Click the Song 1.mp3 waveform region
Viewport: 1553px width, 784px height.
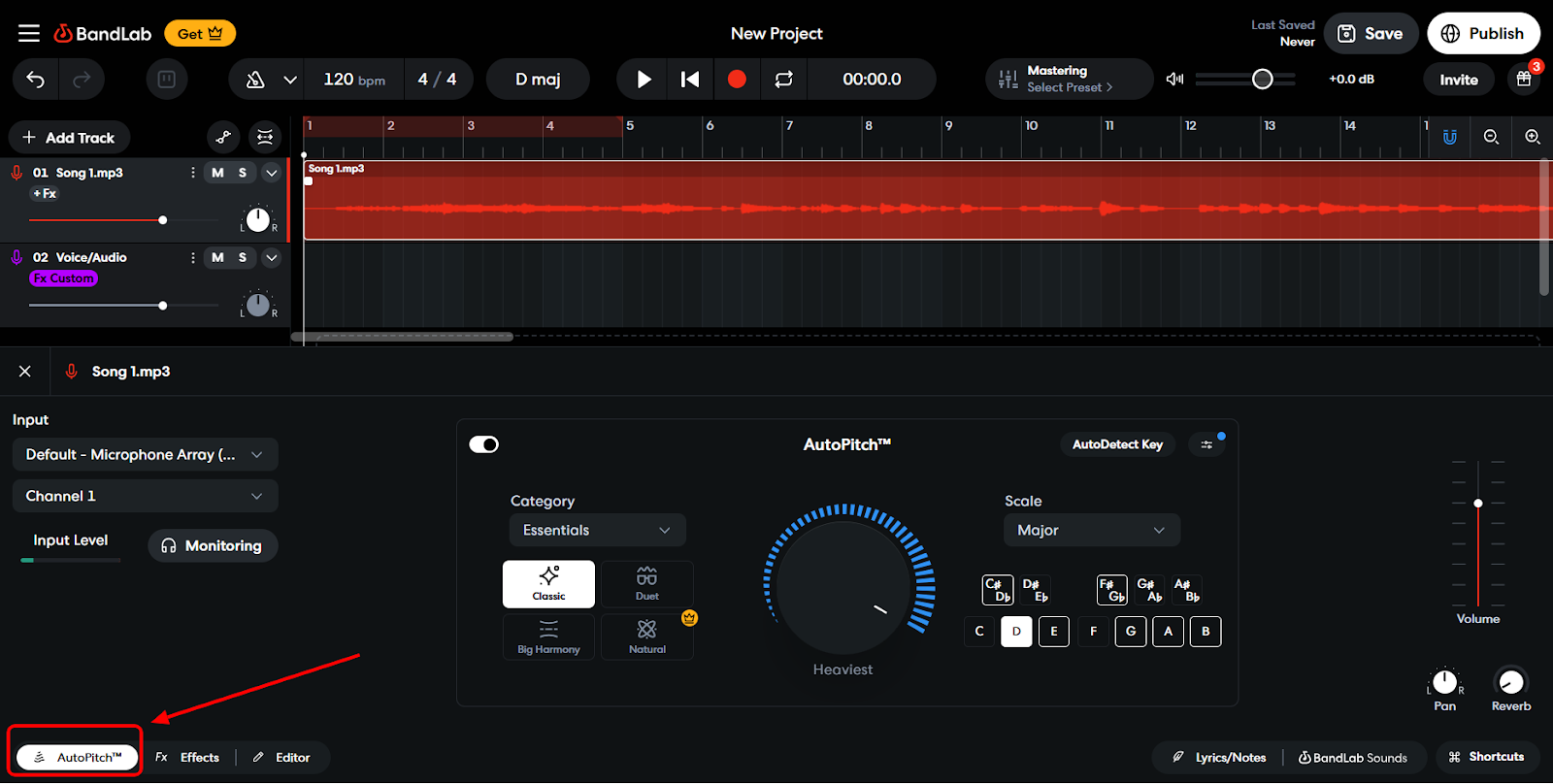pyautogui.click(x=927, y=200)
